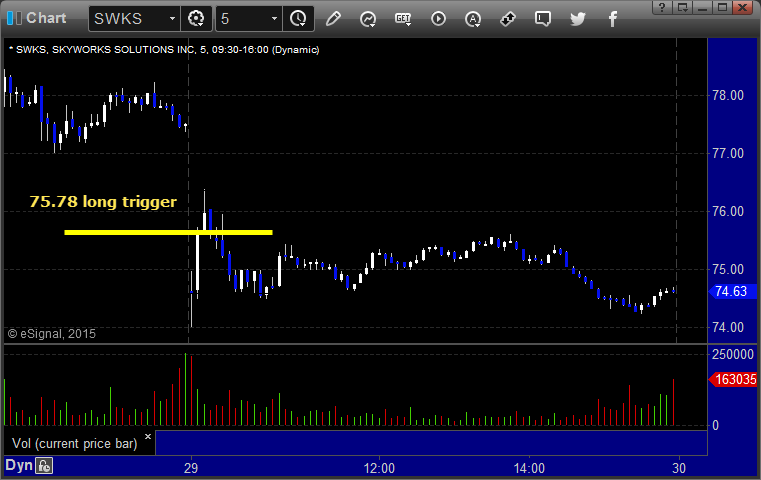Click the blue 74.63 current price marker
The height and width of the screenshot is (480, 761).
pos(733,291)
